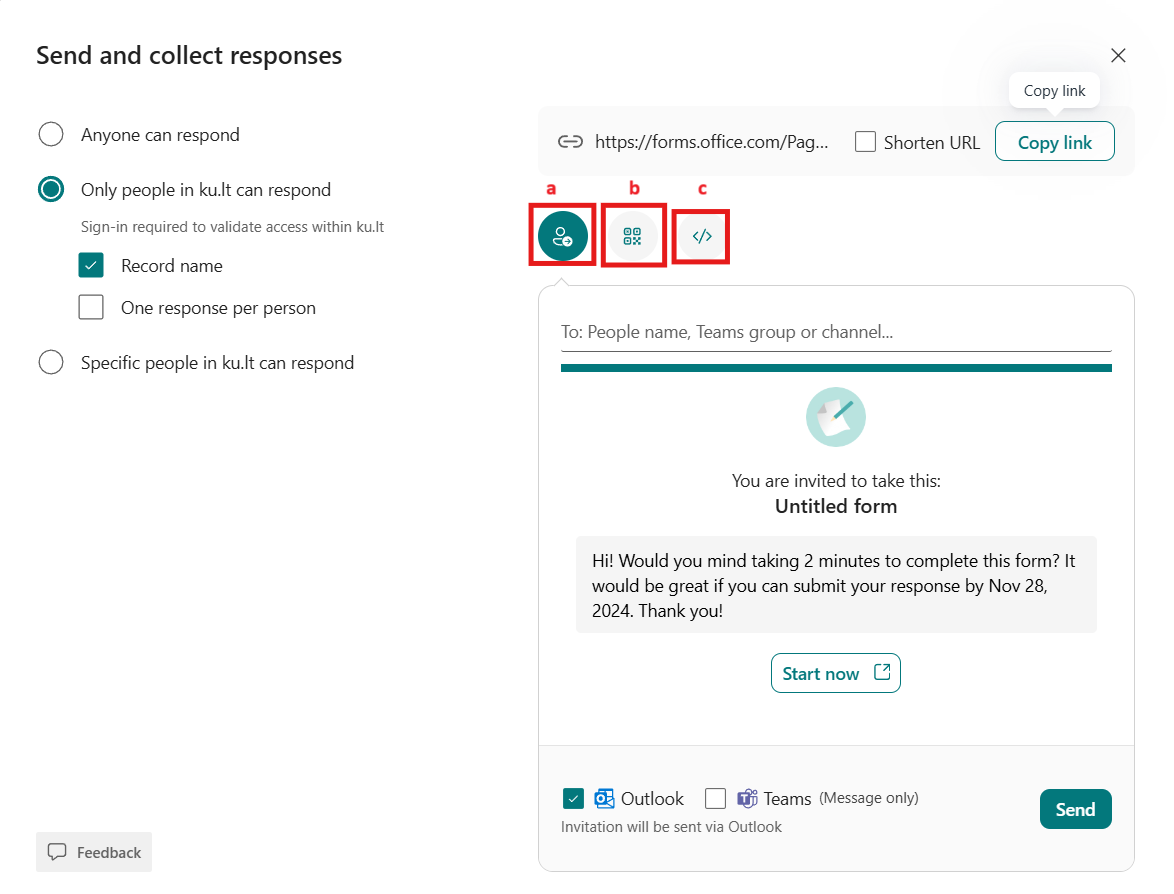The image size is (1174, 894).
Task: Click the chain link icon beside the URL
Action: (570, 141)
